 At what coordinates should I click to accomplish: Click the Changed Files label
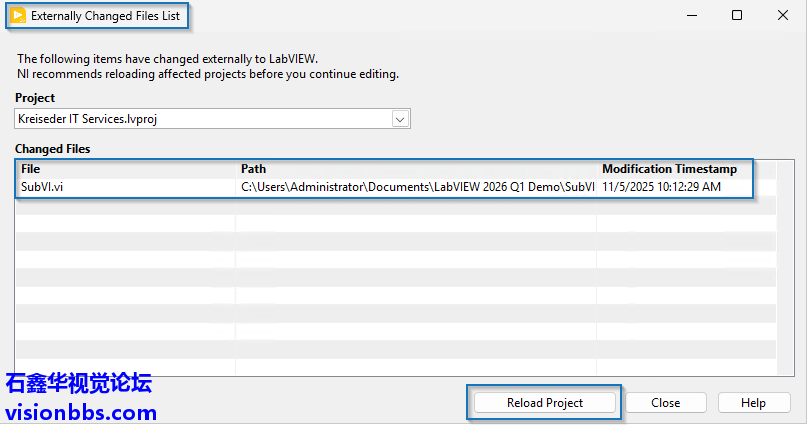click(52, 149)
